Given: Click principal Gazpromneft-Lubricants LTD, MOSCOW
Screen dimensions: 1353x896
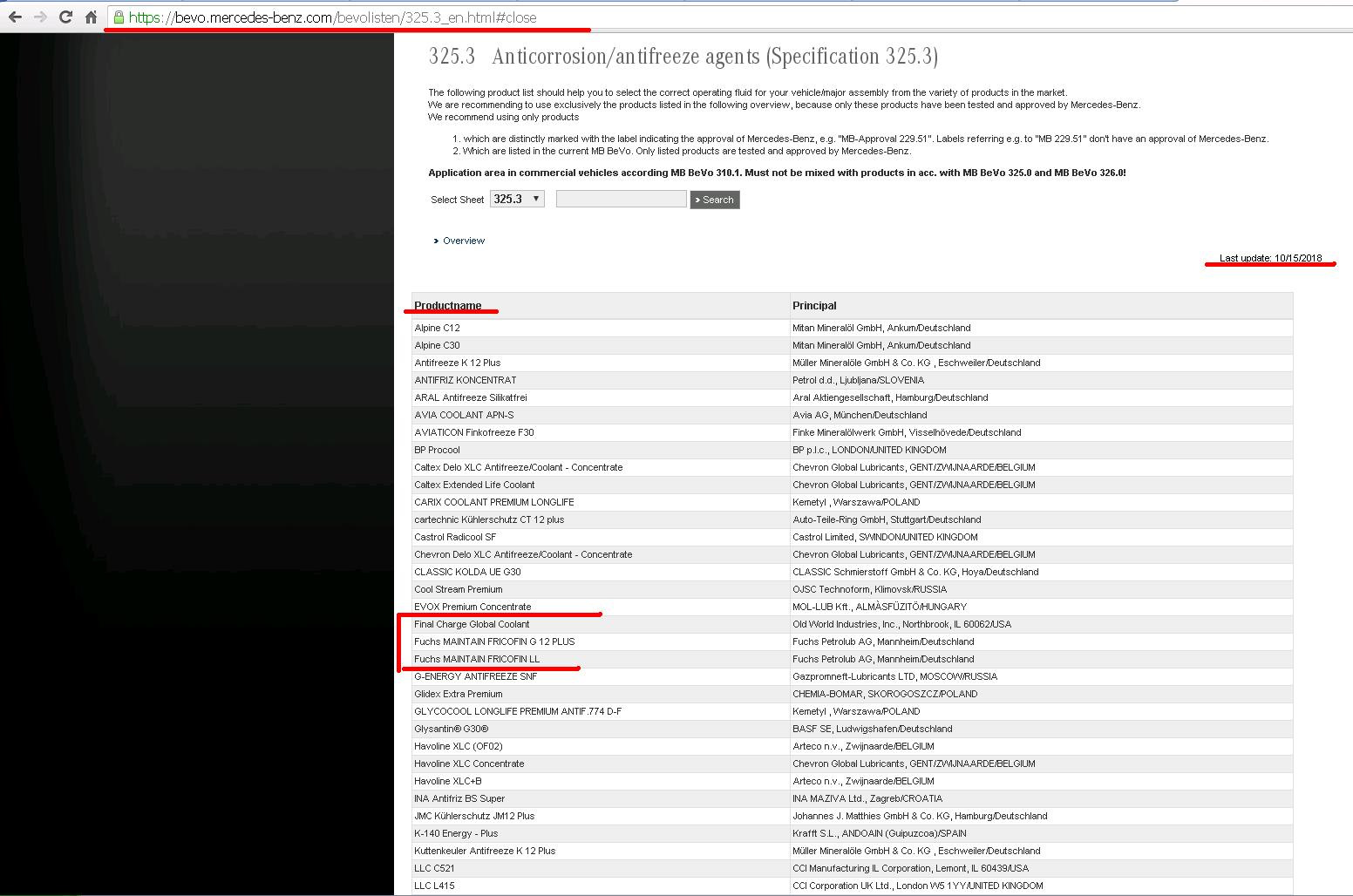Looking at the screenshot, I should [894, 676].
